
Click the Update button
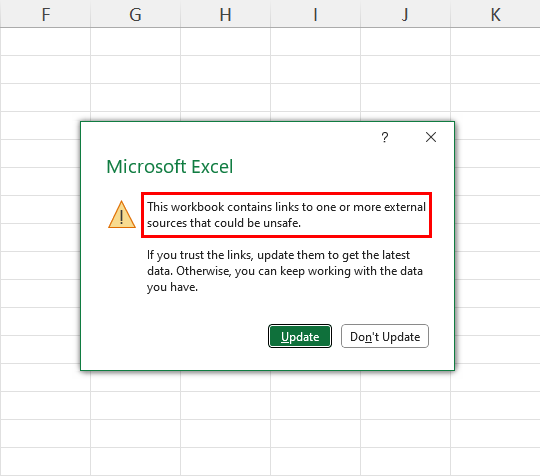pyautogui.click(x=300, y=336)
